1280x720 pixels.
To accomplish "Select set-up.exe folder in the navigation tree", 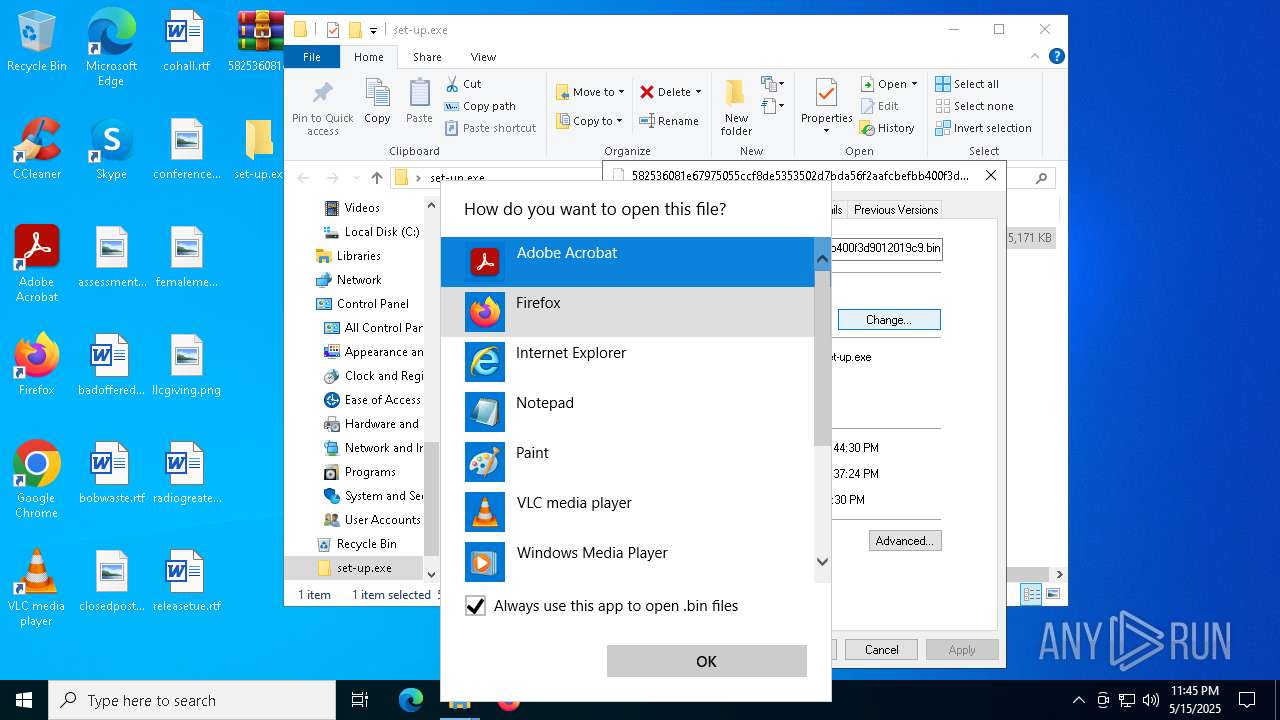I will pyautogui.click(x=355, y=568).
